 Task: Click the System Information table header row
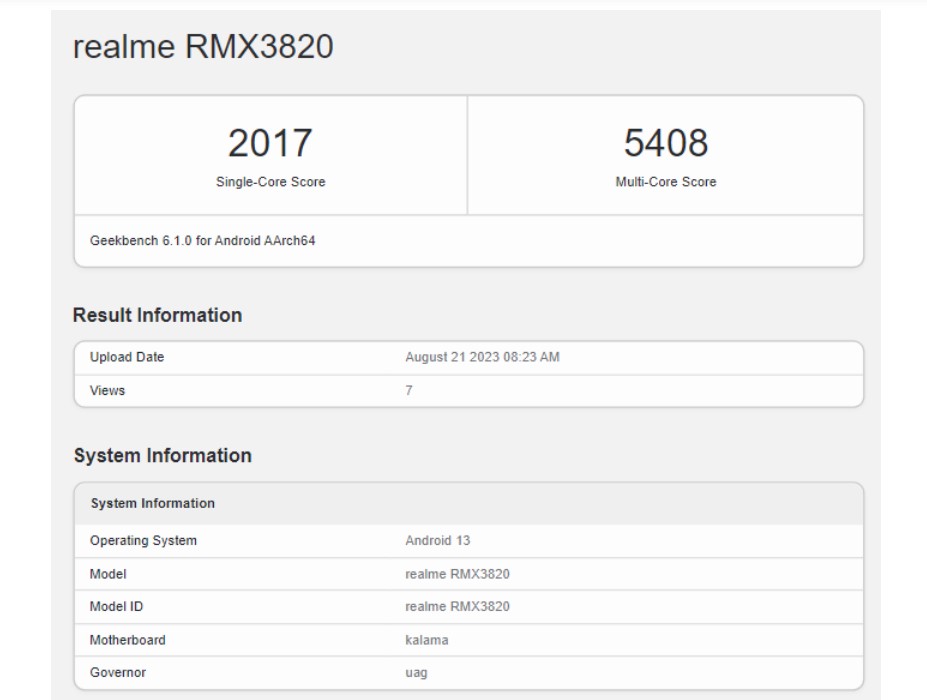pos(469,503)
